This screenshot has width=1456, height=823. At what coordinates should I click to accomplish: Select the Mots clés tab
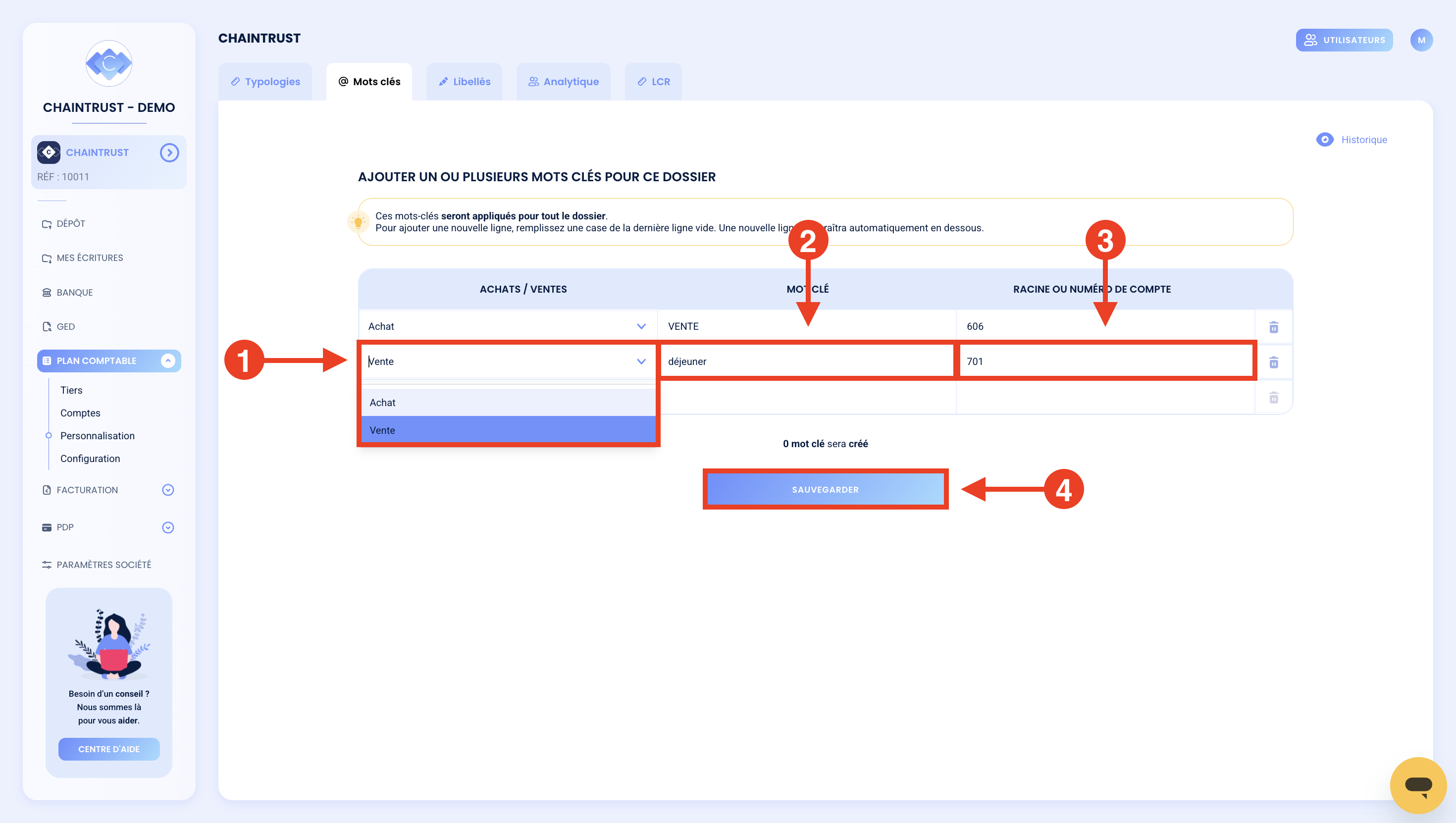[x=369, y=81]
